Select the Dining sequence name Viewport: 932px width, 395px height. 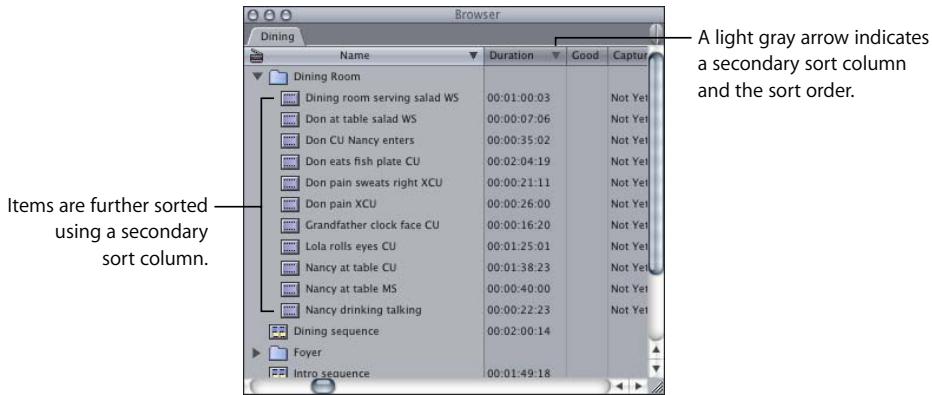(336, 331)
